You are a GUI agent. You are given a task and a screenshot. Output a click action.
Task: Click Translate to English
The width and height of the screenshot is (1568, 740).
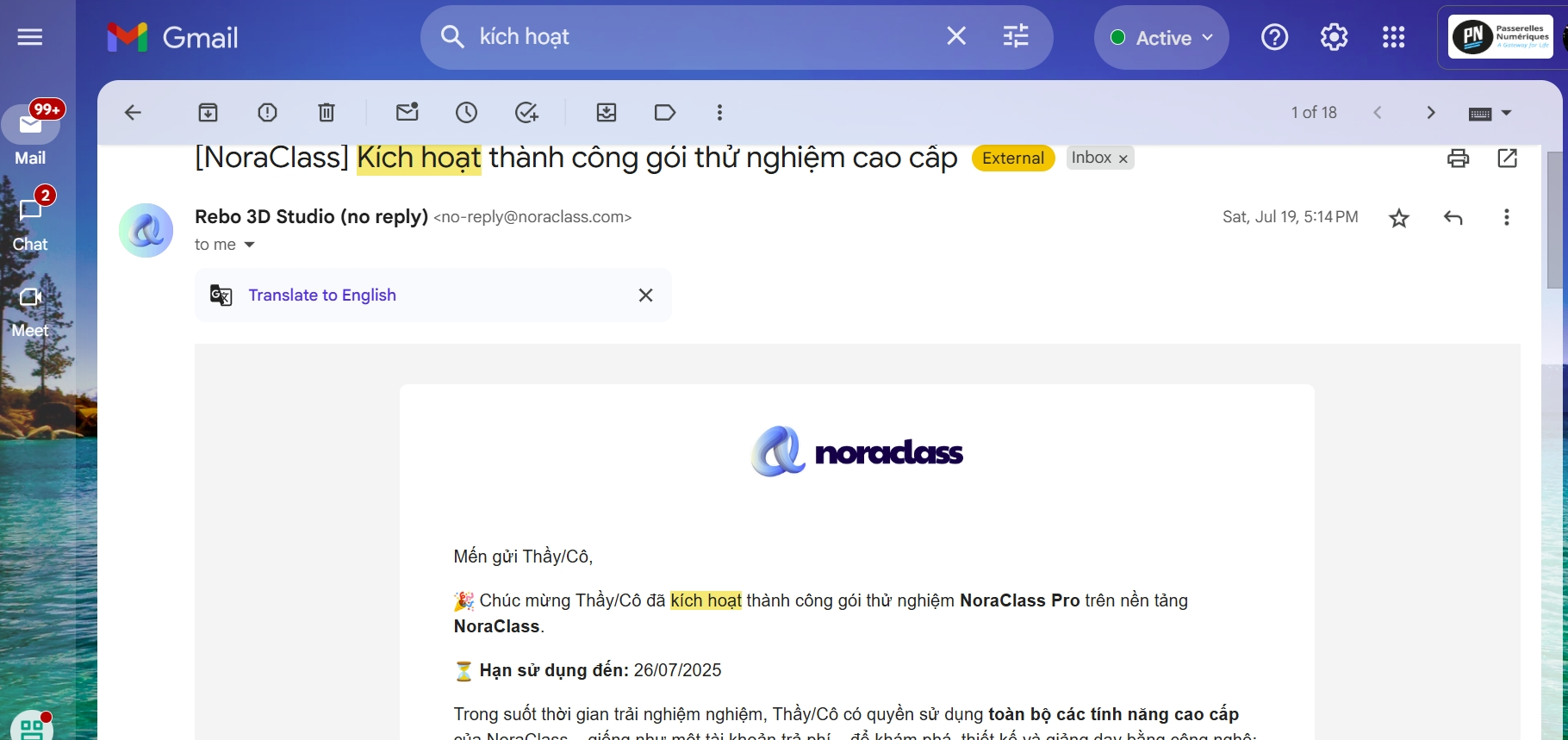(x=322, y=295)
